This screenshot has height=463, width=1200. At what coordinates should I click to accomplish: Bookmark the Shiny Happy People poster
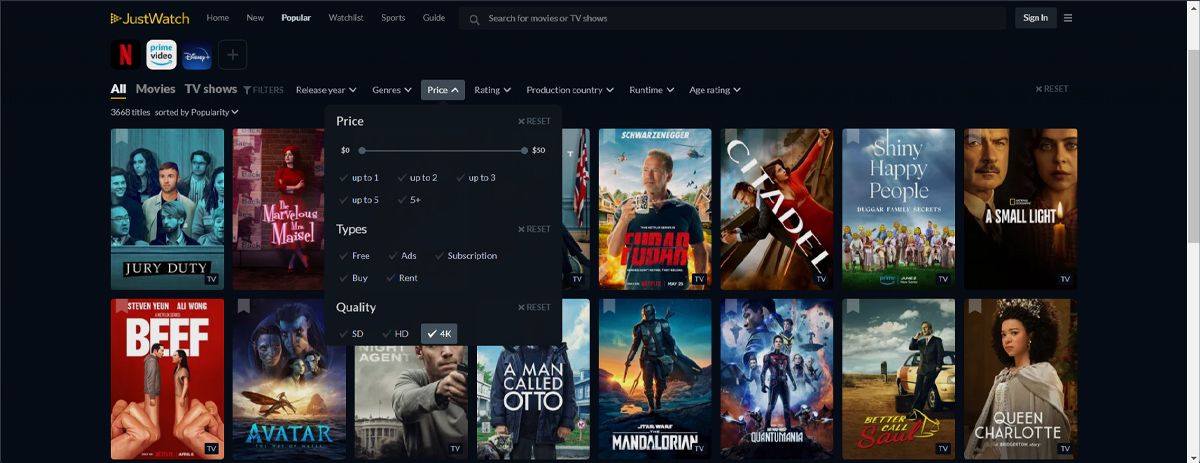pyautogui.click(x=853, y=136)
